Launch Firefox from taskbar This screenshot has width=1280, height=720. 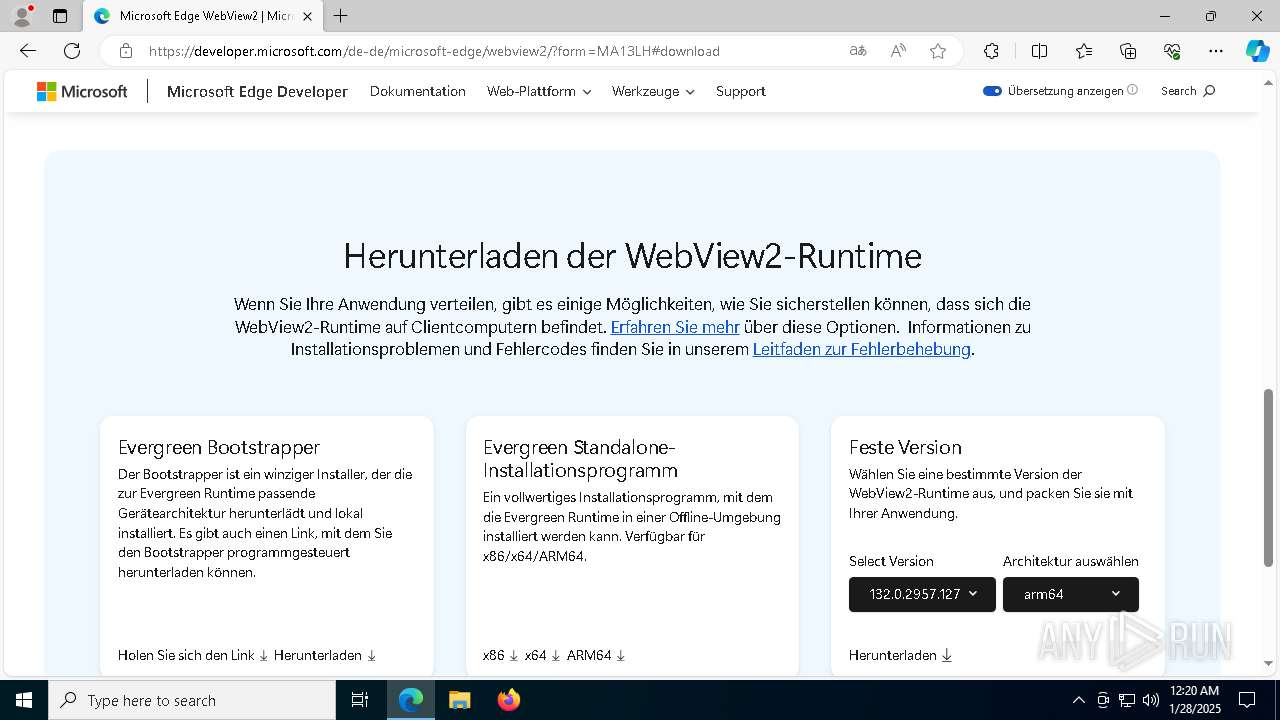[x=509, y=700]
